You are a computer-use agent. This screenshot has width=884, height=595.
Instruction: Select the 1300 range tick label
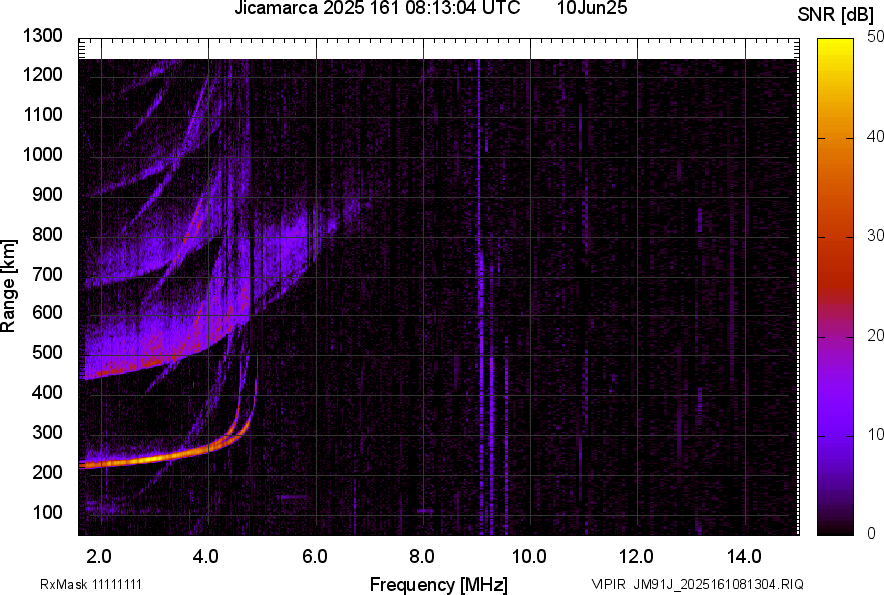pos(42,36)
